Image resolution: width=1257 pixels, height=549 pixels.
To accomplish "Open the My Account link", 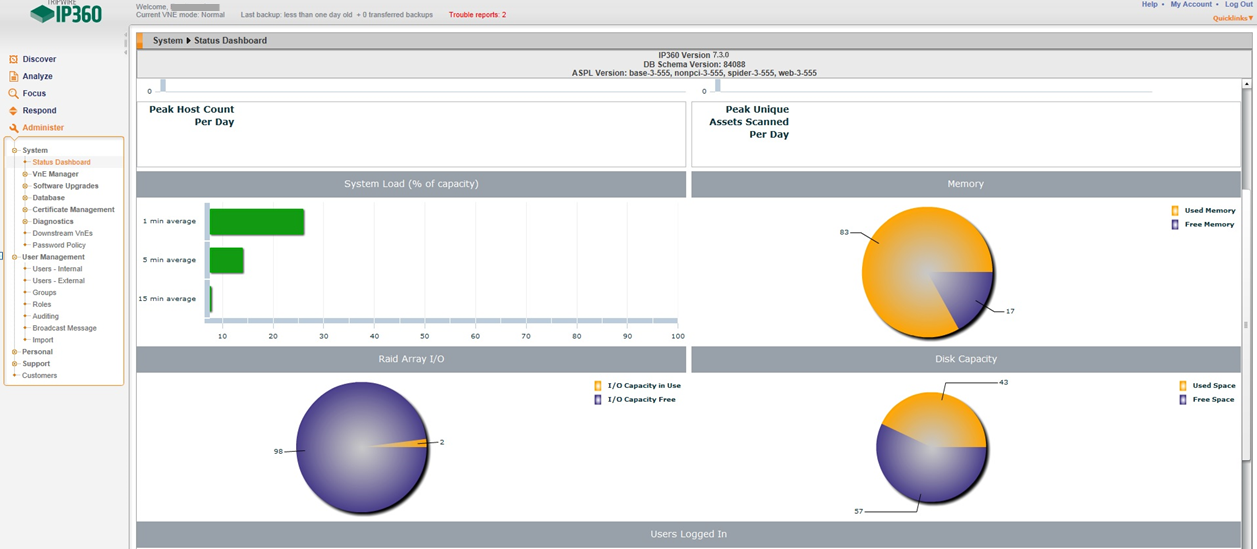I will (1190, 5).
